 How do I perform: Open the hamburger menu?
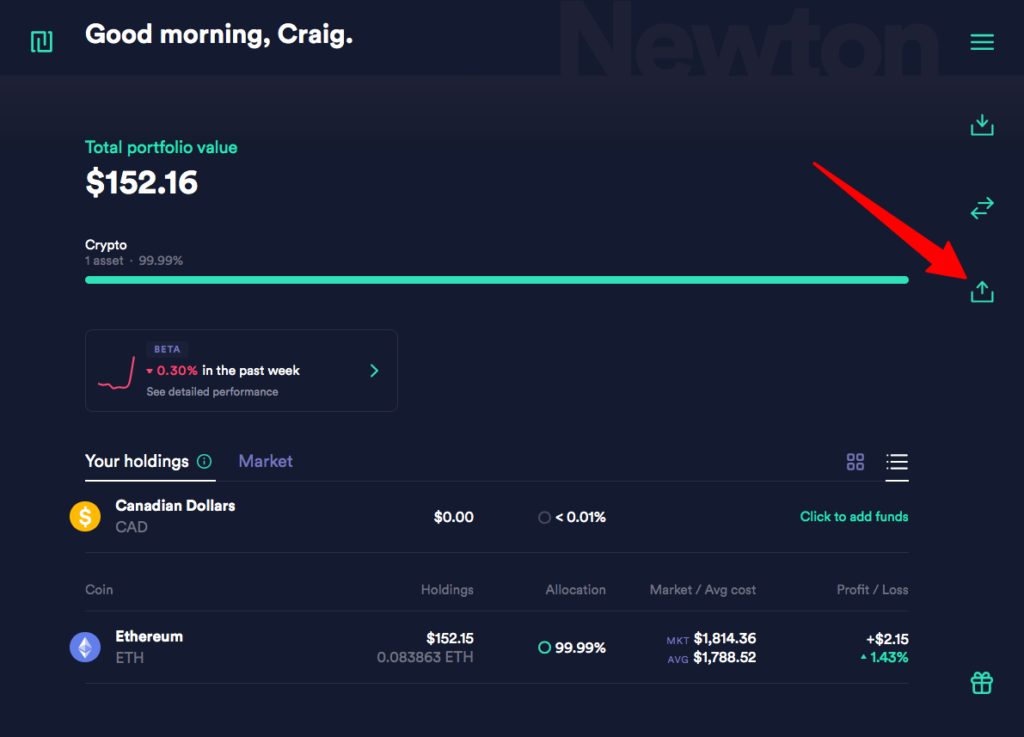click(x=982, y=42)
